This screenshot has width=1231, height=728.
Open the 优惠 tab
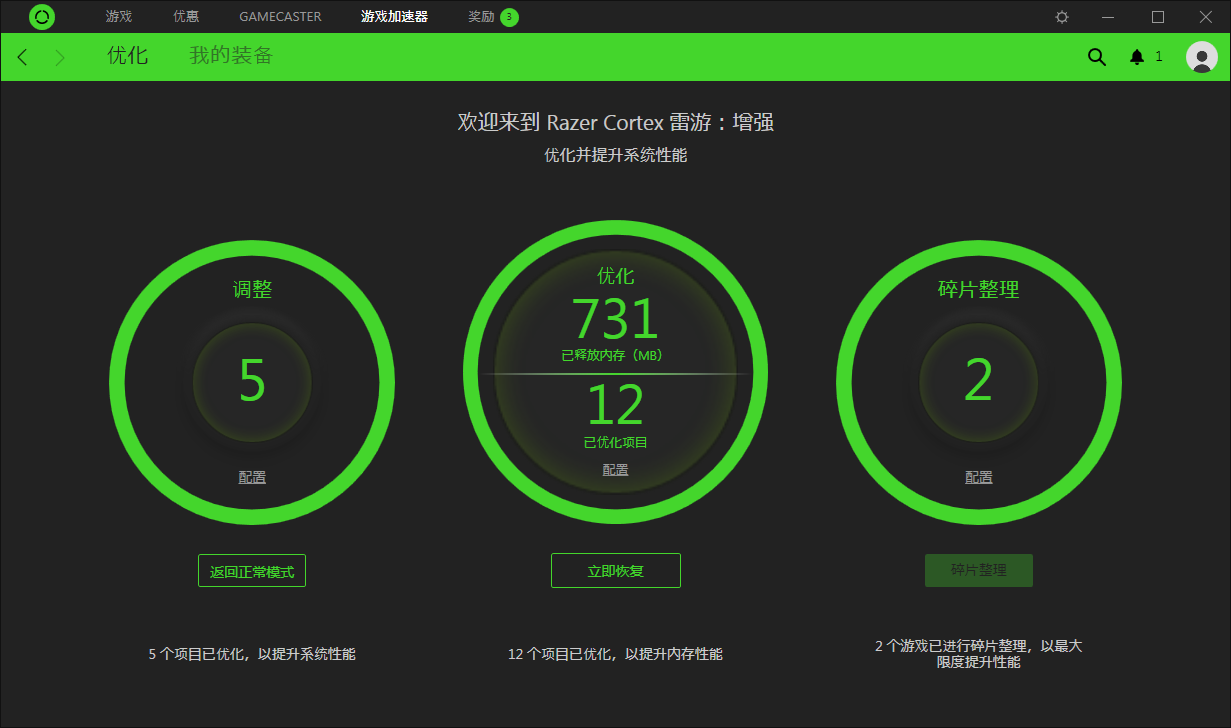pos(186,17)
